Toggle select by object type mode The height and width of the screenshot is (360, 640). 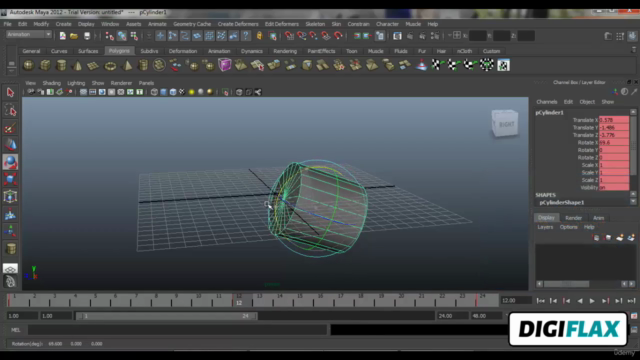point(122,36)
